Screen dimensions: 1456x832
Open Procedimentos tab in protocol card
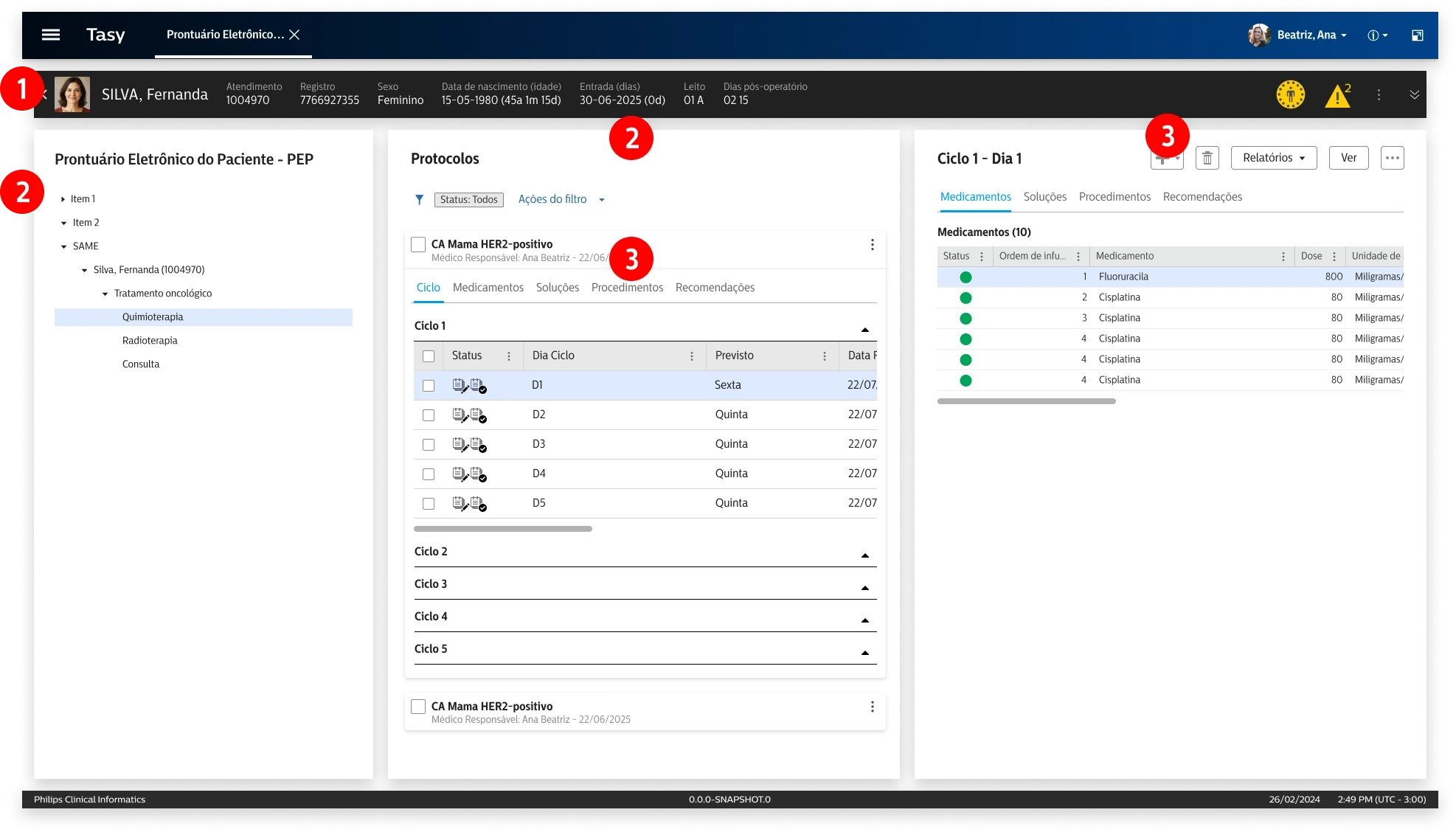click(x=627, y=288)
